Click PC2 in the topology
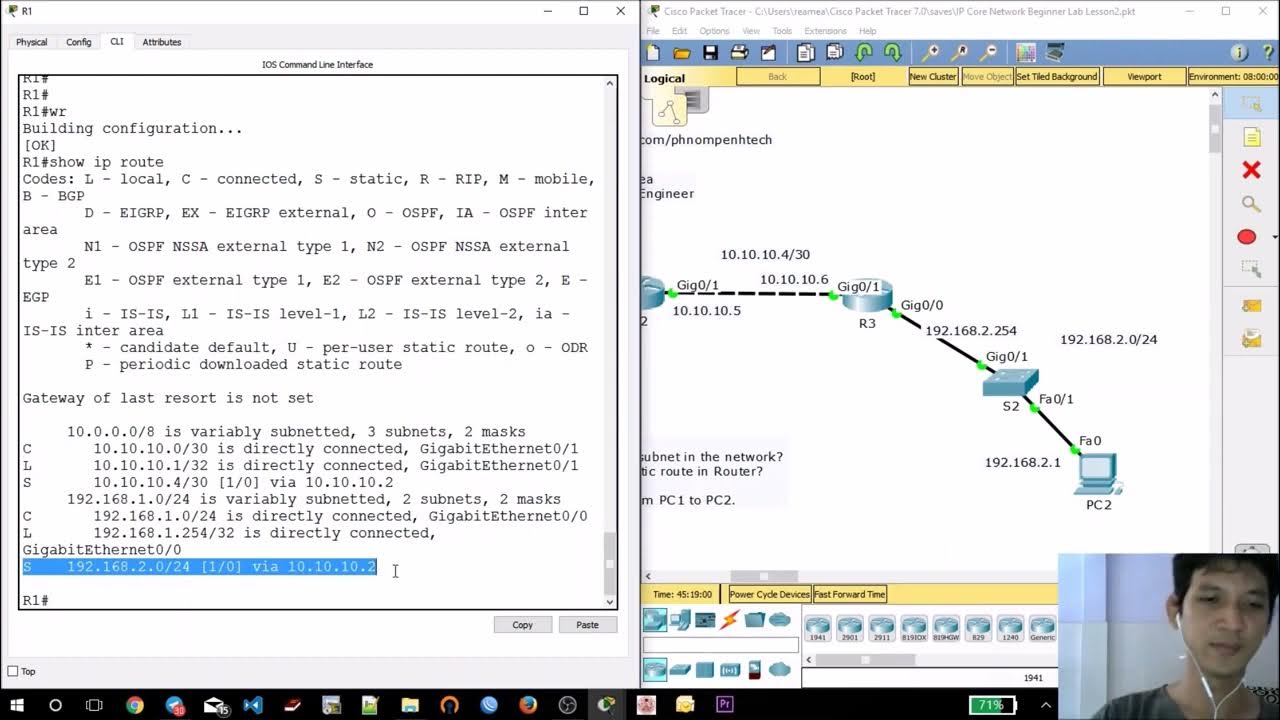Image resolution: width=1280 pixels, height=720 pixels. click(x=1097, y=475)
